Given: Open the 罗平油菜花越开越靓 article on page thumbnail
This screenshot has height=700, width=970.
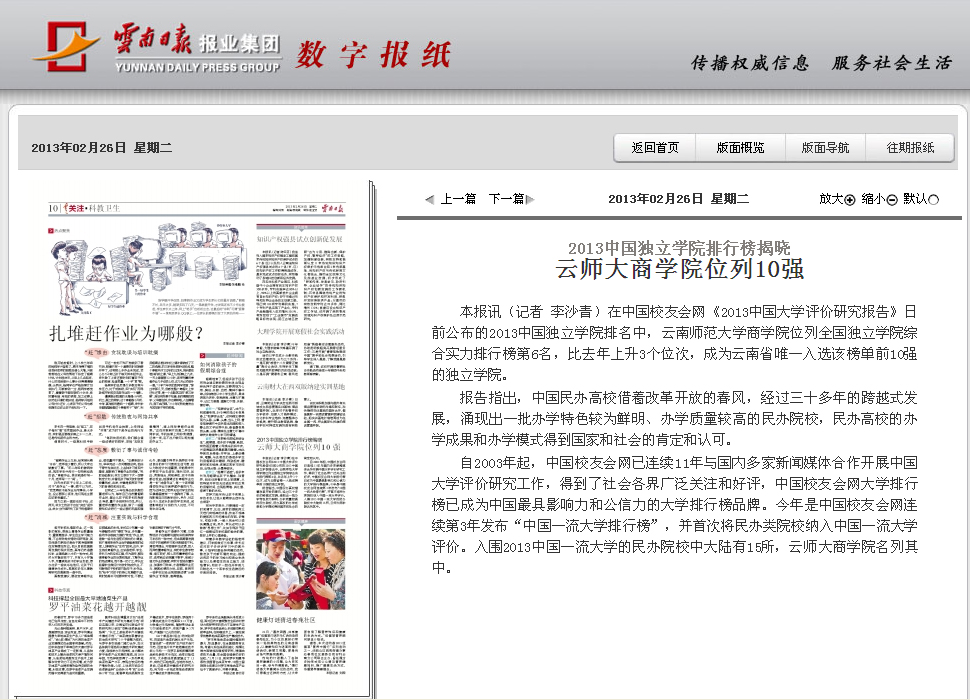Looking at the screenshot, I should click(98, 607).
